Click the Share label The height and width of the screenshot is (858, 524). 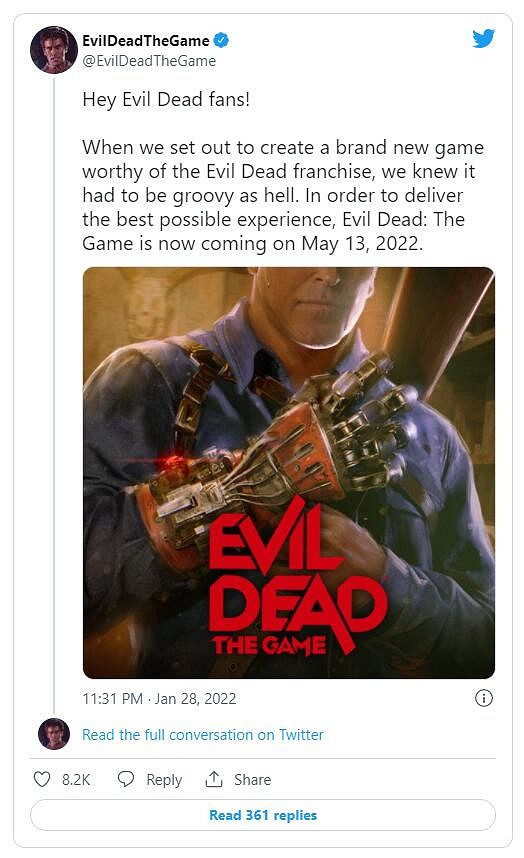coord(252,779)
